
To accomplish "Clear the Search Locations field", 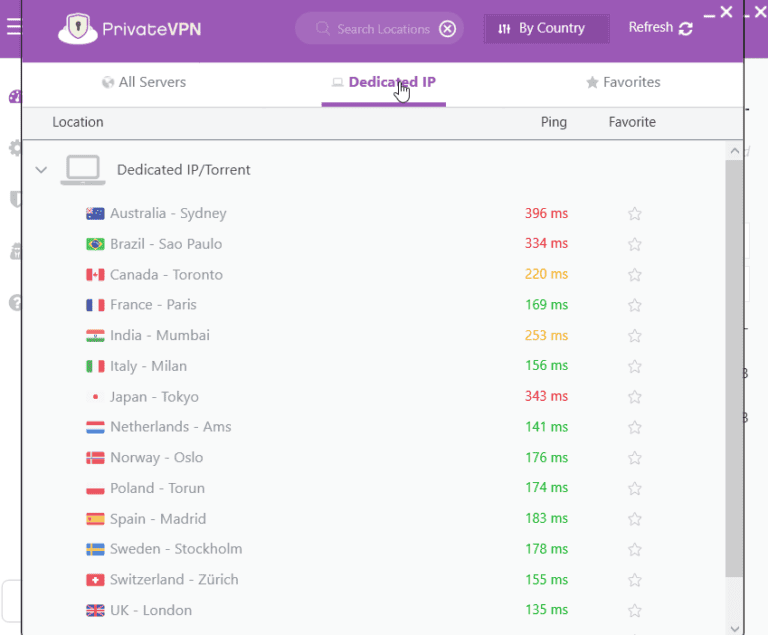I will click(x=447, y=29).
